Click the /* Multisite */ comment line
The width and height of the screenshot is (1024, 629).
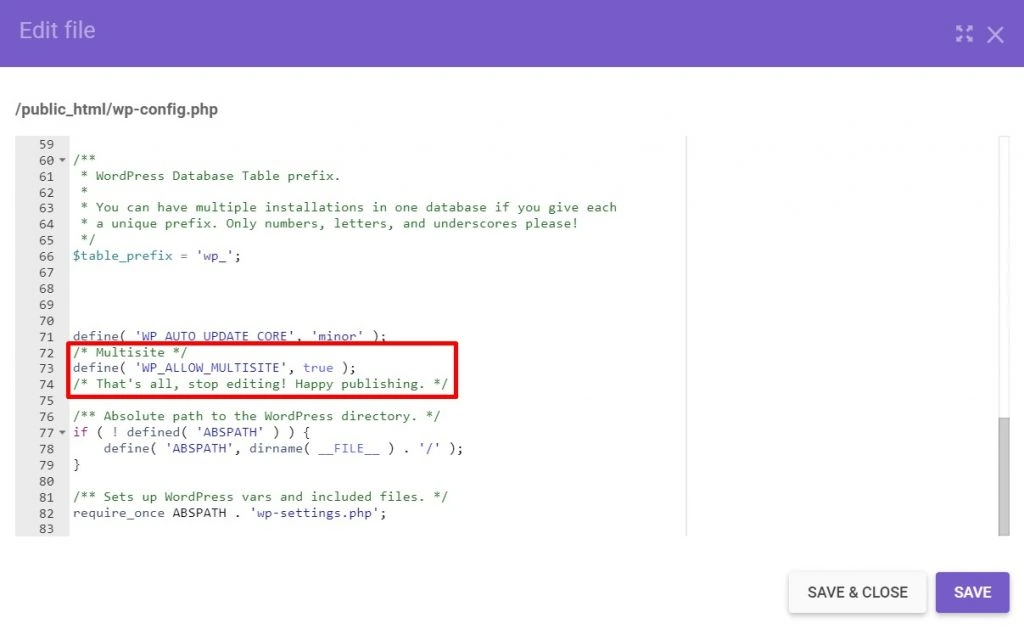pyautogui.click(x=130, y=353)
